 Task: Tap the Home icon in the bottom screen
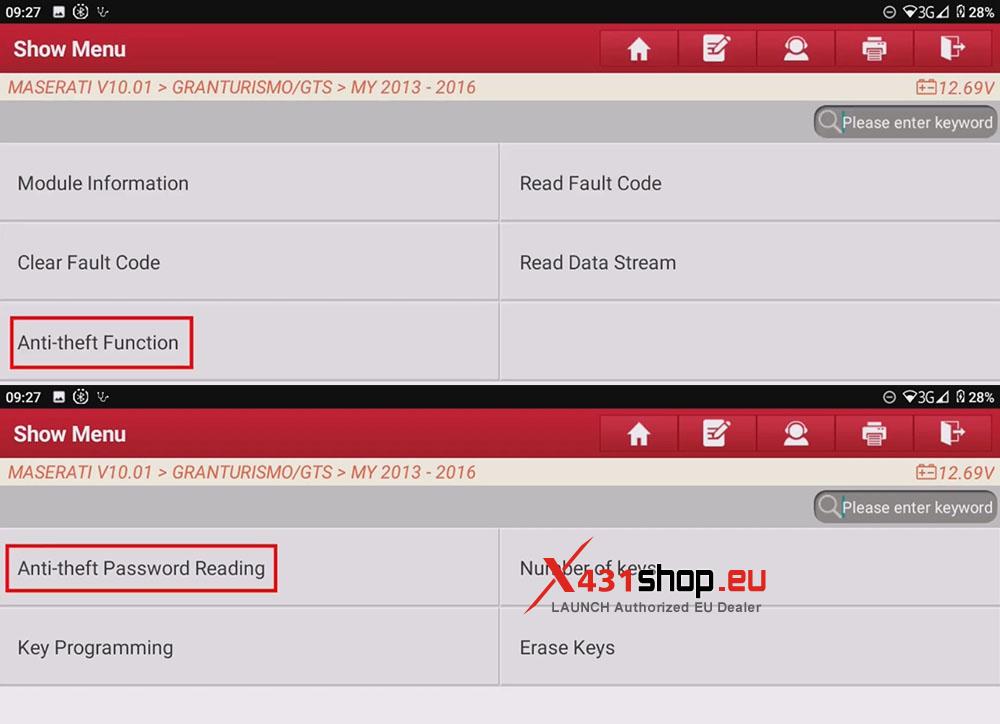tap(638, 434)
